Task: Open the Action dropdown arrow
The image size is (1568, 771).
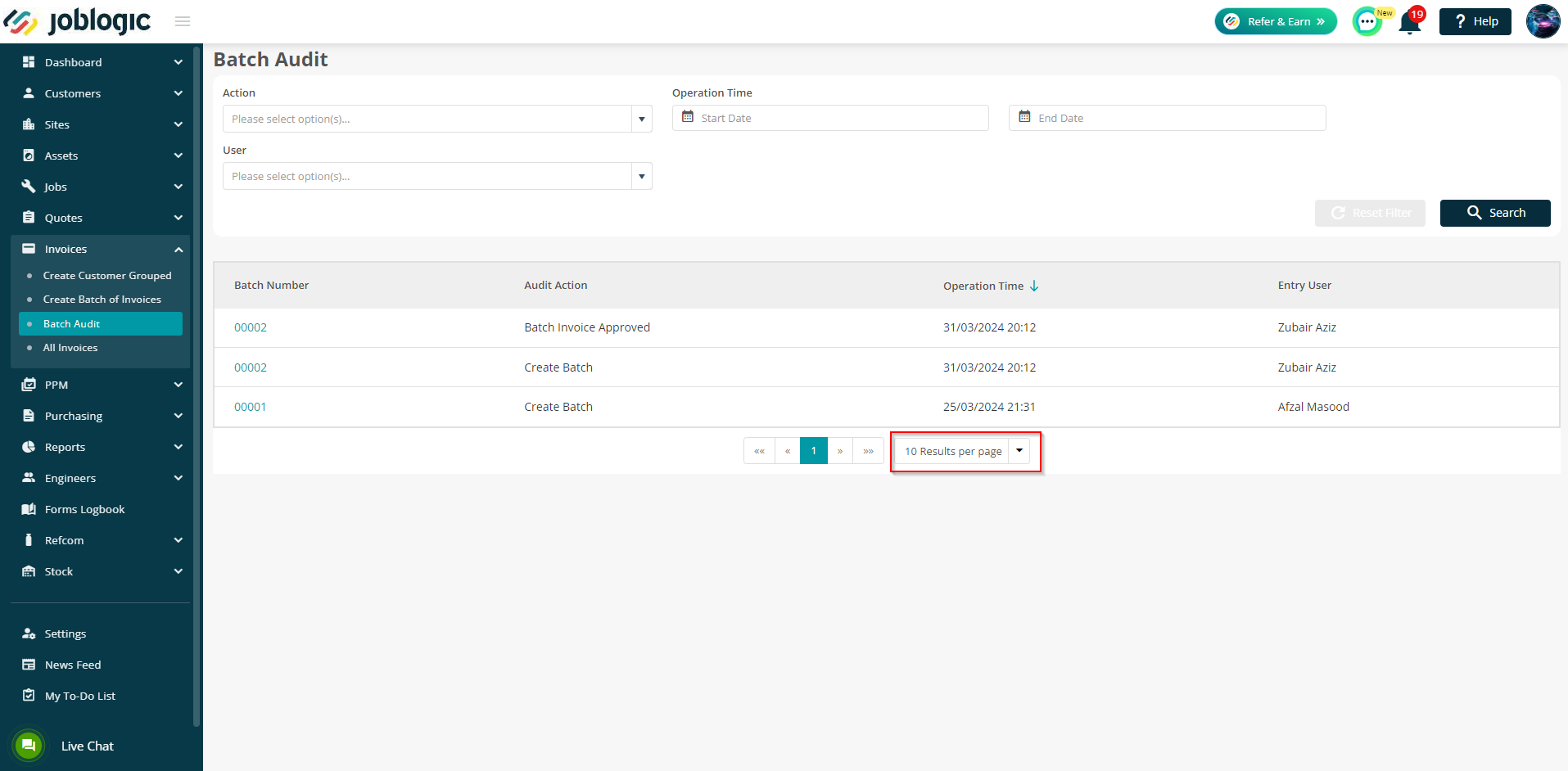Action: (x=642, y=119)
